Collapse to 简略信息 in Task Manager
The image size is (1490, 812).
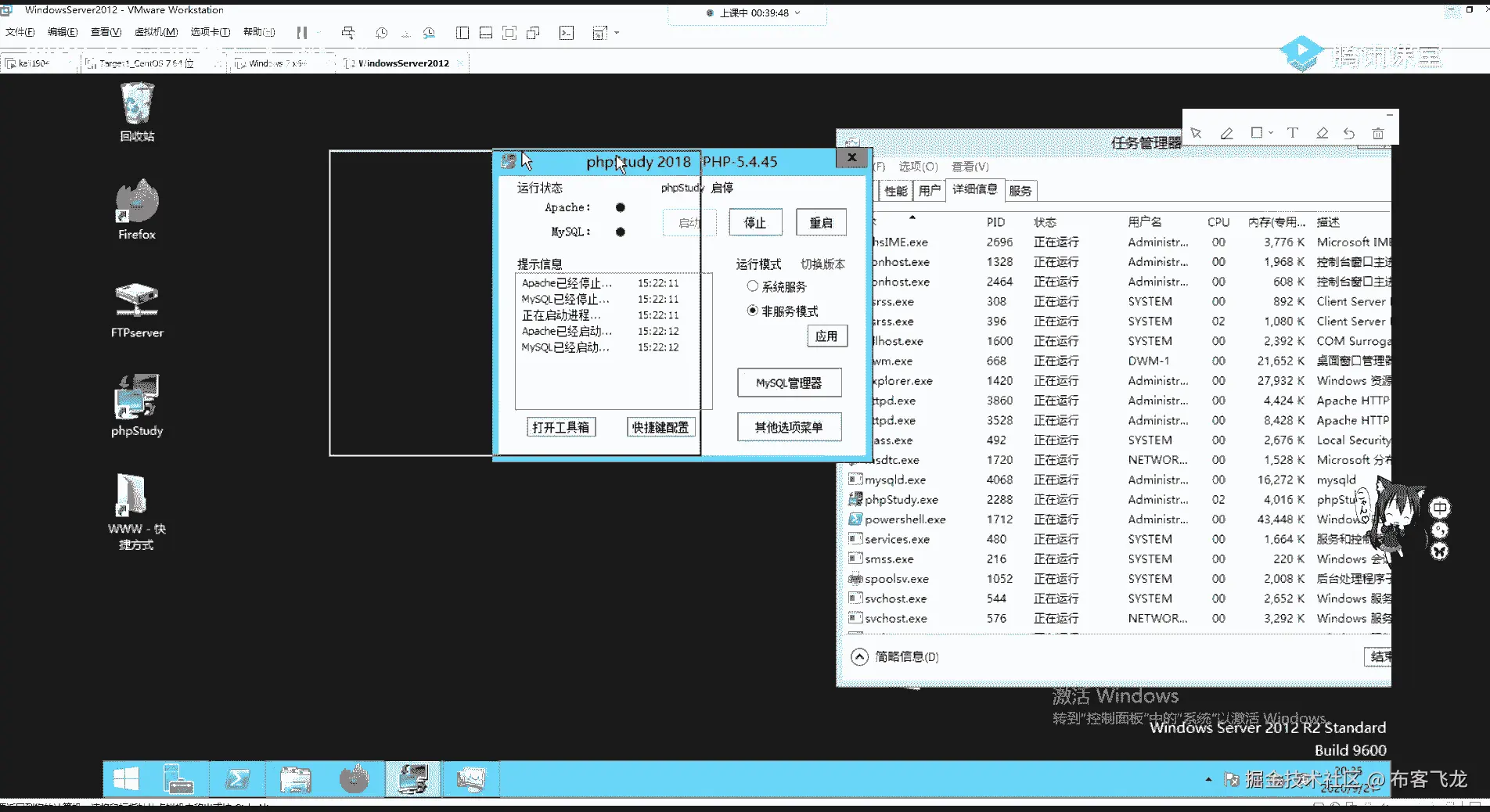[894, 656]
